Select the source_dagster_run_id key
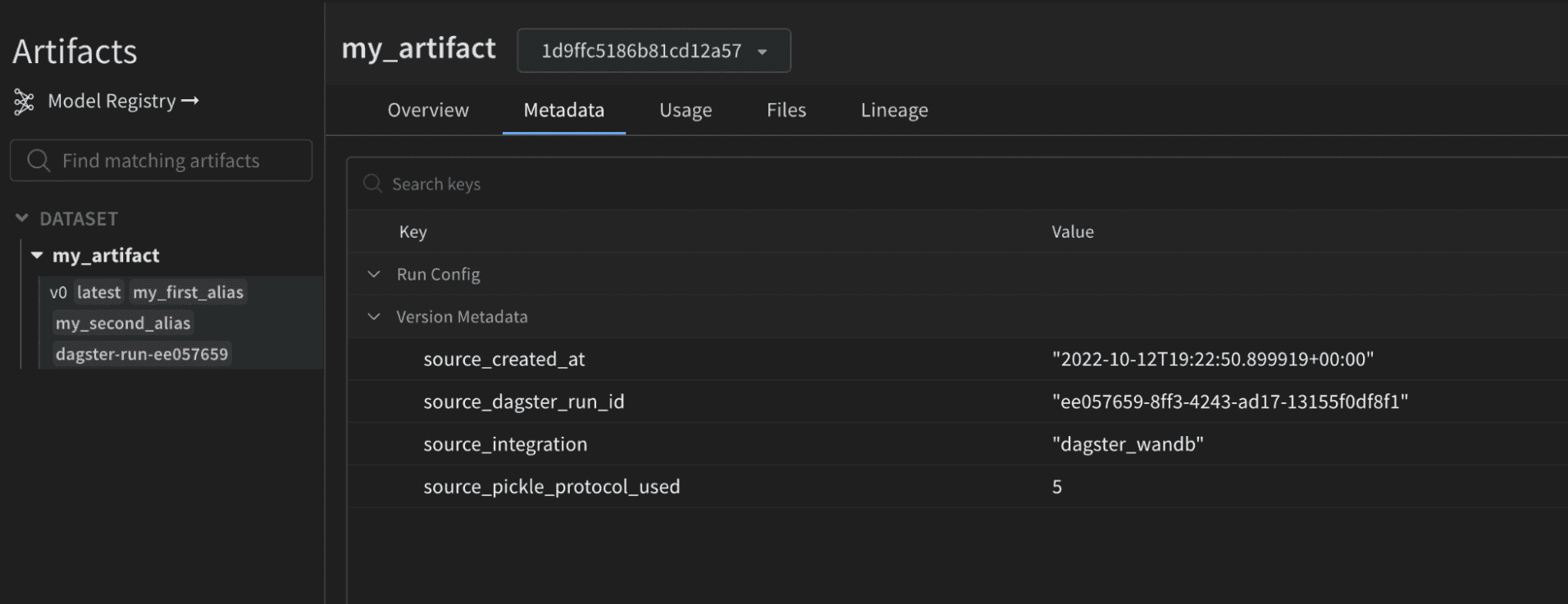 (x=524, y=402)
